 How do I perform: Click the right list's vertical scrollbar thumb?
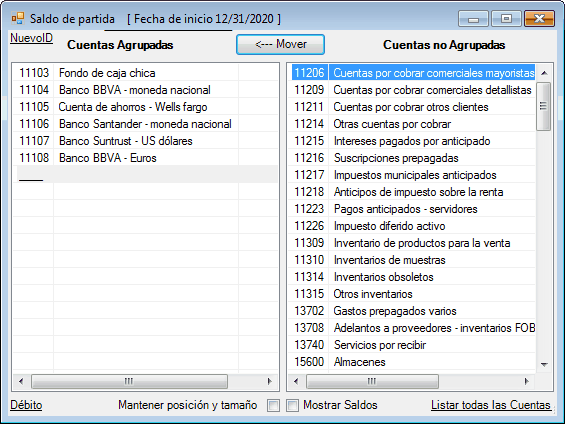pos(543,106)
